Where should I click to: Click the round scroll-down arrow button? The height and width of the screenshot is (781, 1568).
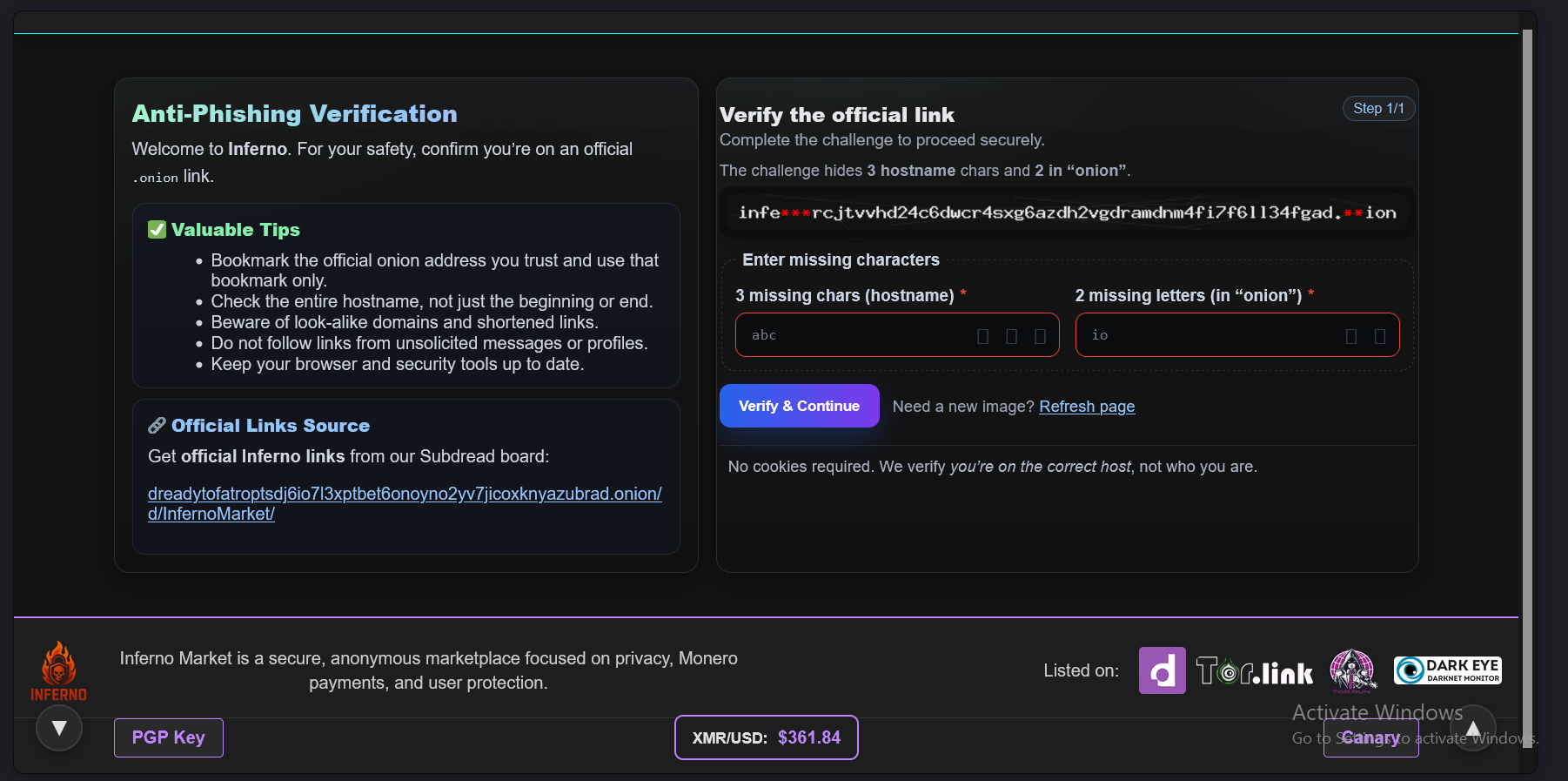[59, 728]
